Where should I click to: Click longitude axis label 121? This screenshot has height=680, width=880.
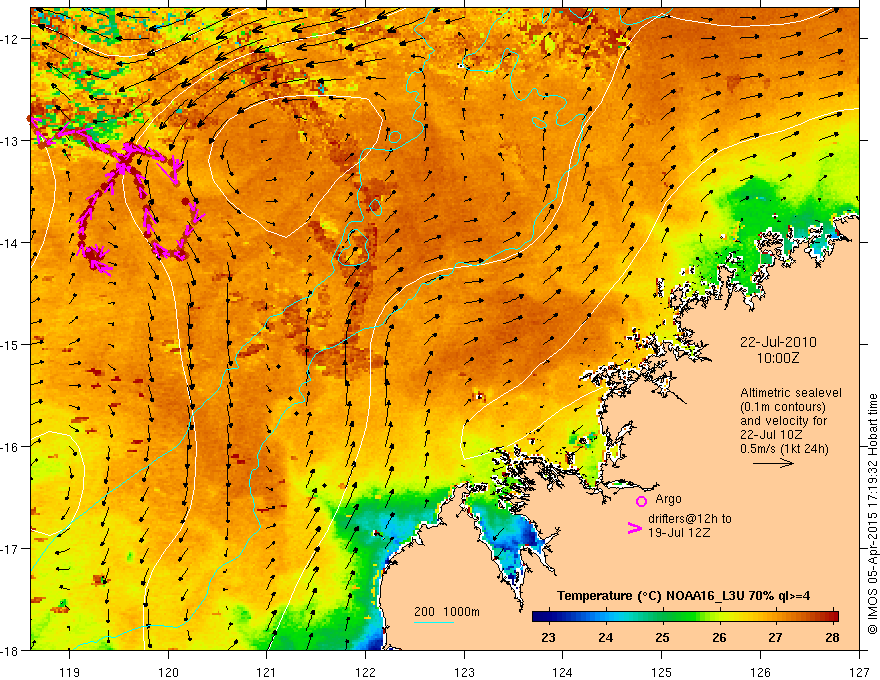pyautogui.click(x=267, y=672)
